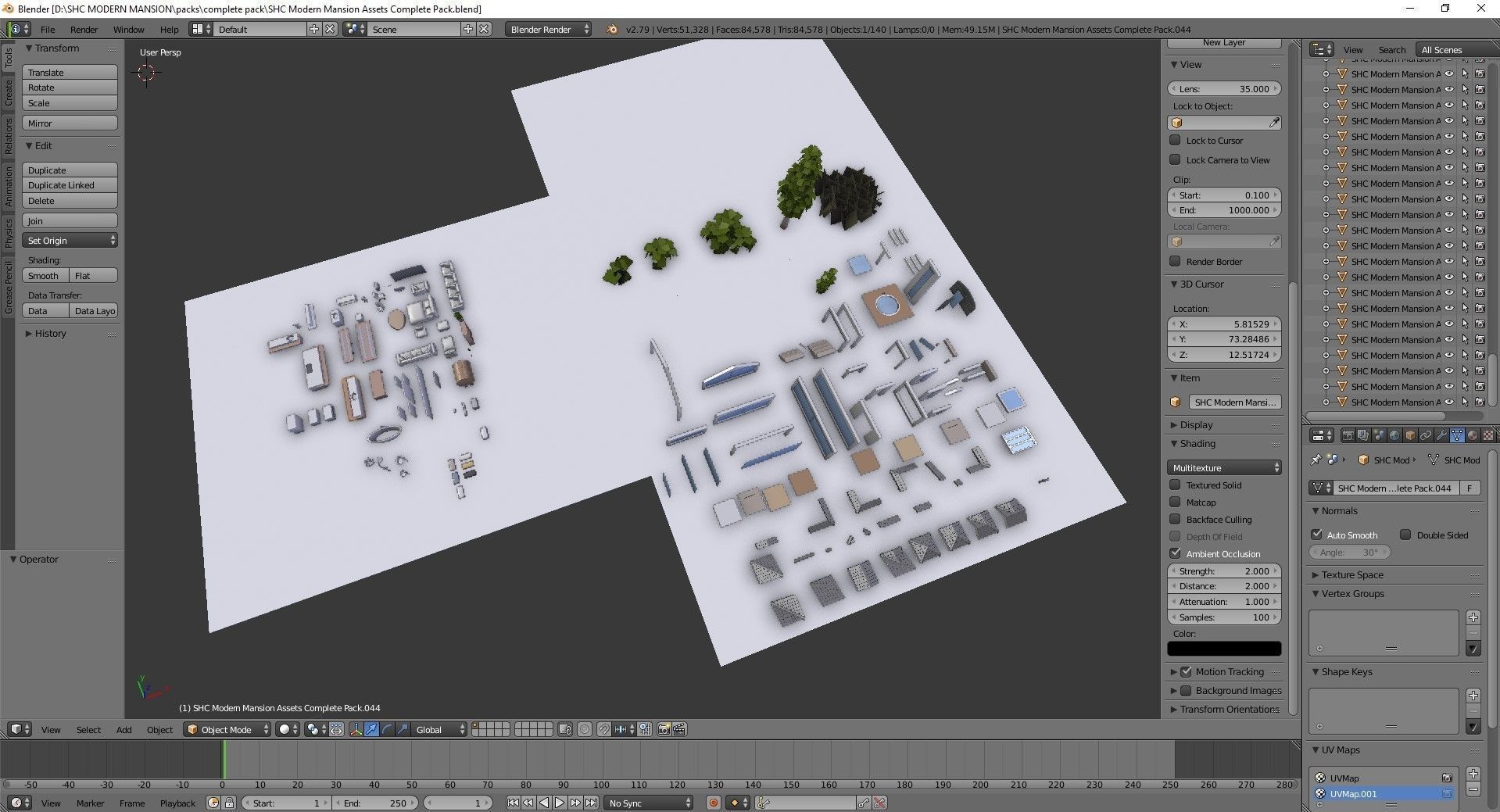Expand the History panel

point(50,333)
